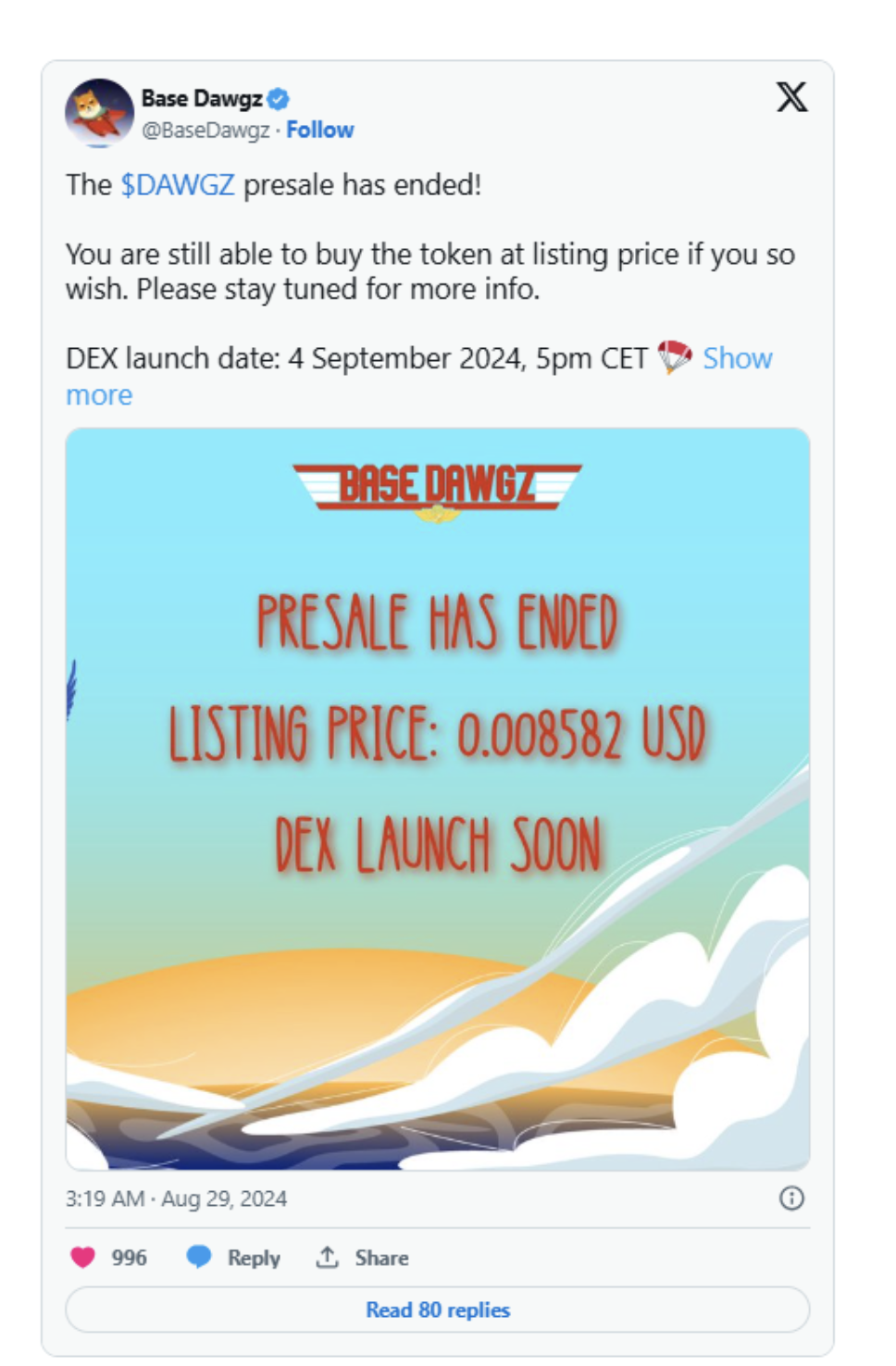Click the Reply text label
896x1366 pixels.
tap(254, 1258)
